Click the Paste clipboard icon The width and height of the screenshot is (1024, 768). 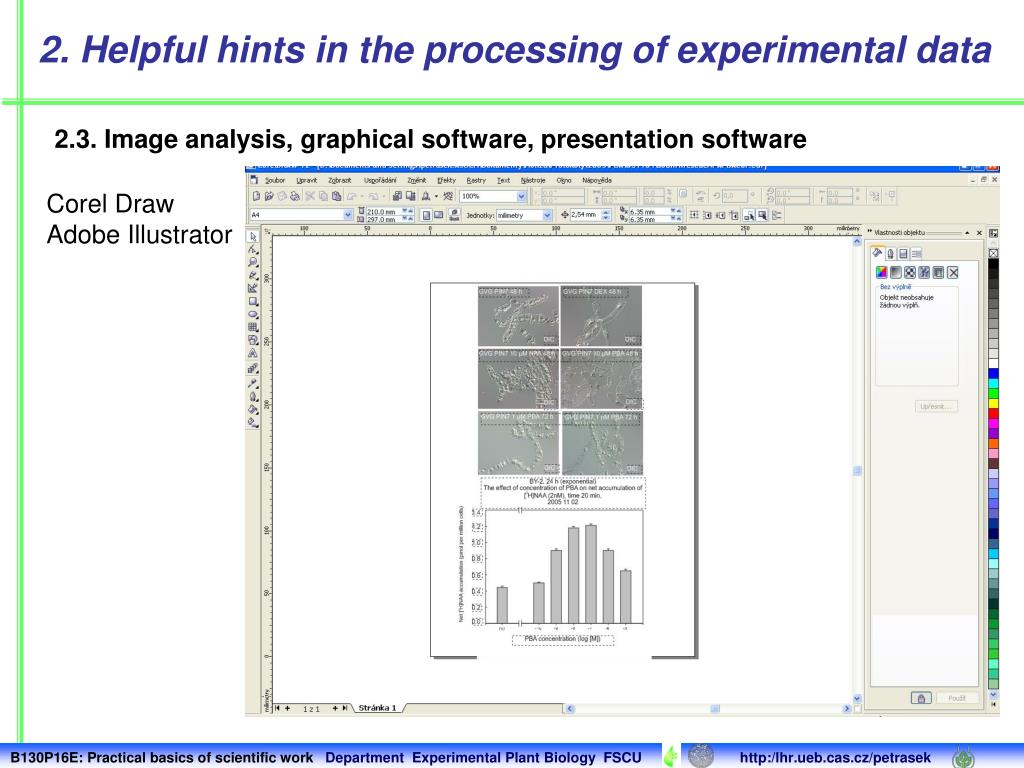336,196
